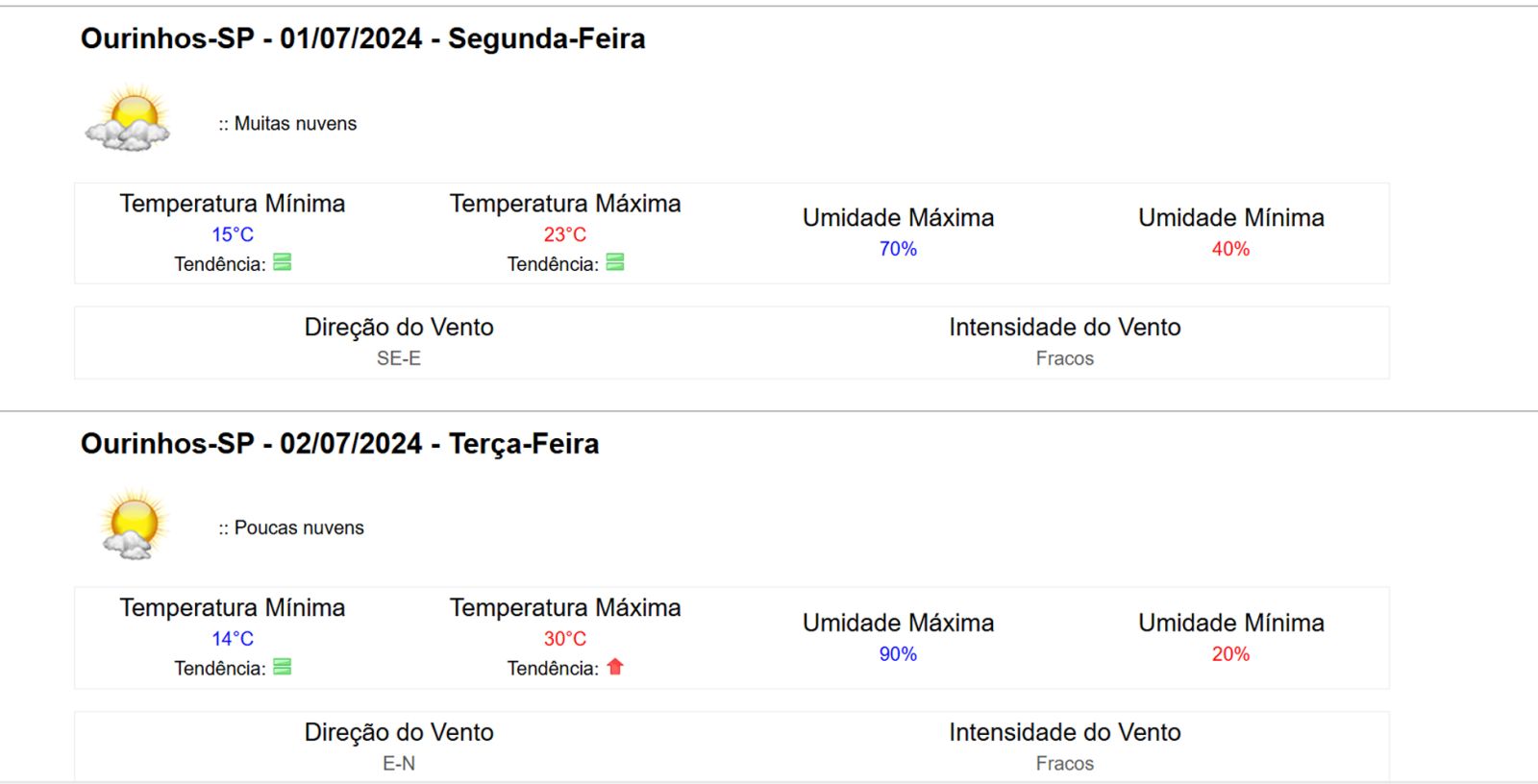Click the red rising trend arrow icon
Viewport: 1538px width, 784px height.
pyautogui.click(x=615, y=667)
